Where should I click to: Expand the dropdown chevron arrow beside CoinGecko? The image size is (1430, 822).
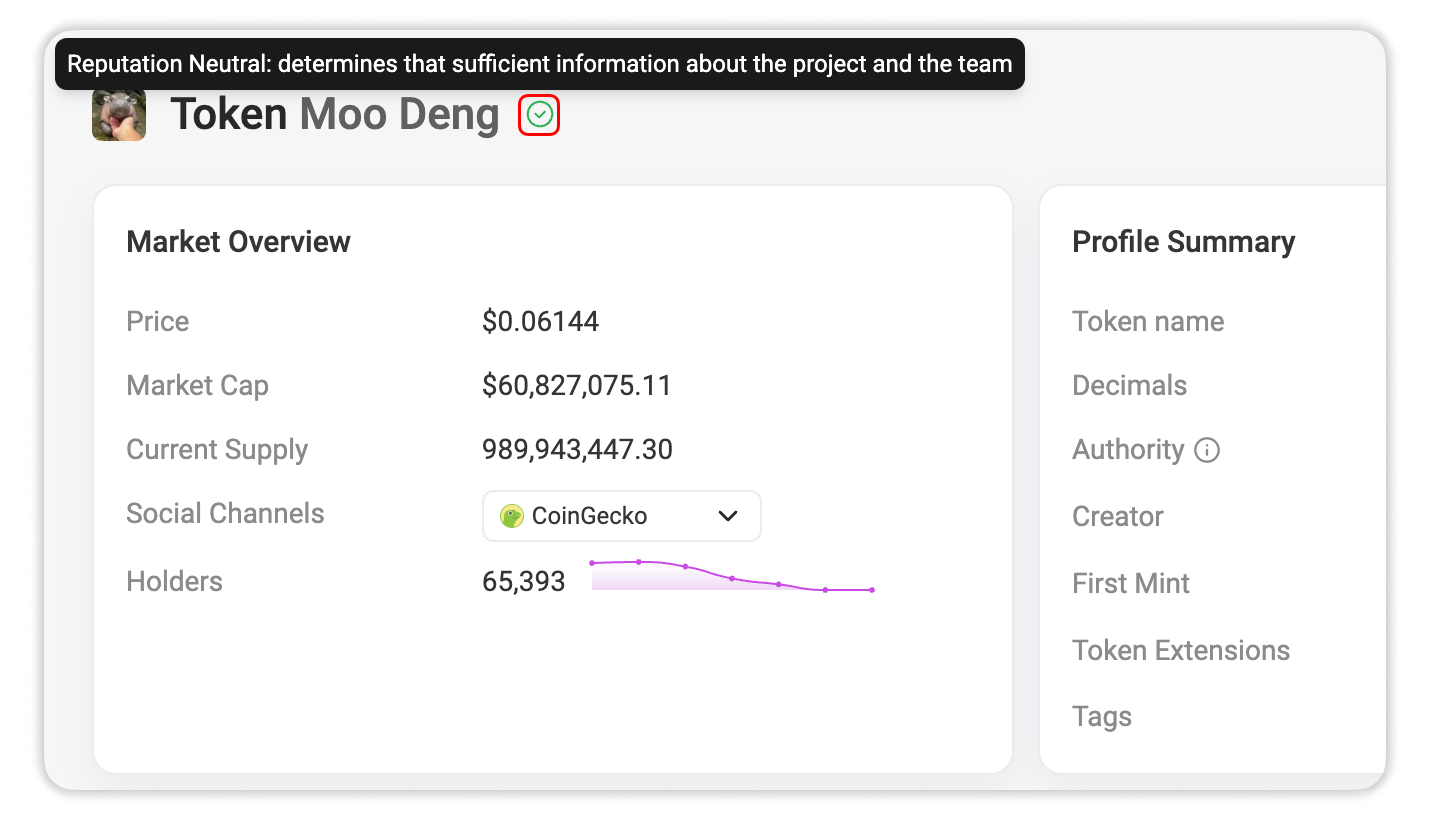tap(728, 516)
